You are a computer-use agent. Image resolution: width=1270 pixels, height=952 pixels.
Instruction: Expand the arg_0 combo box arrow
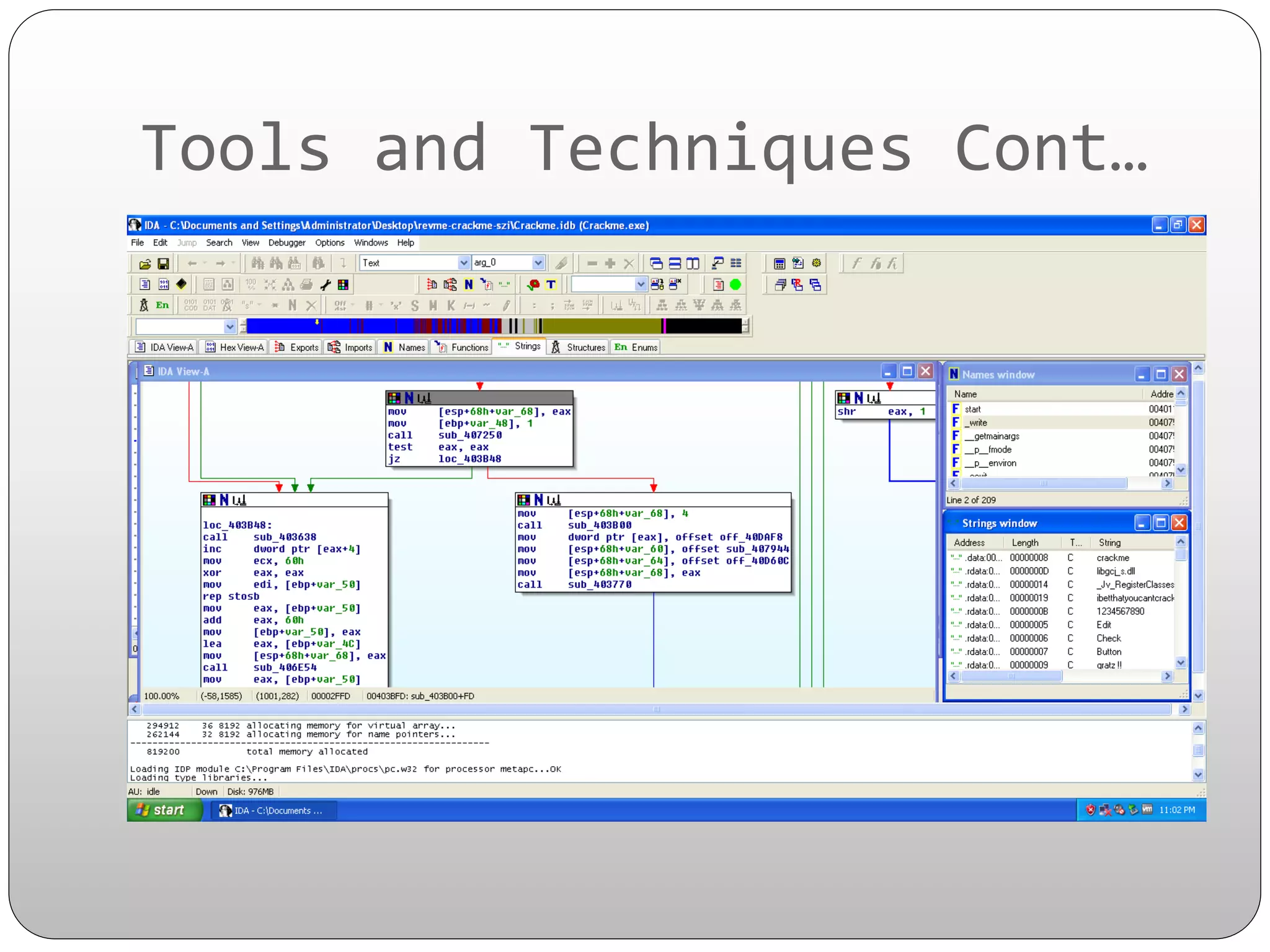[538, 263]
